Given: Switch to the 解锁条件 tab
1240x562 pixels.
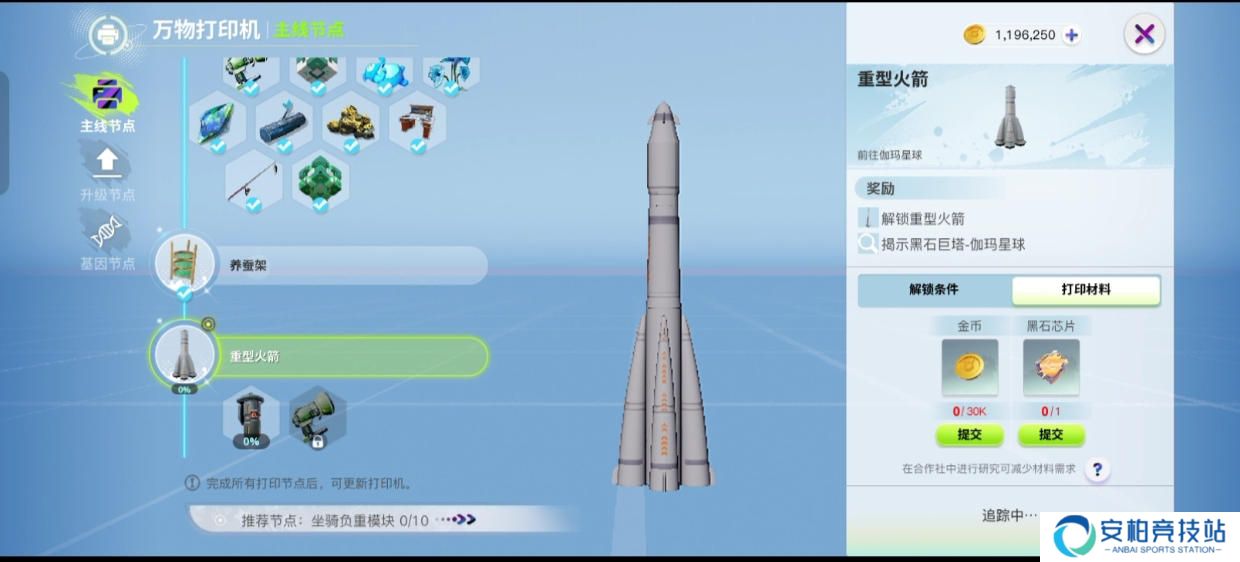Looking at the screenshot, I should click(x=933, y=290).
